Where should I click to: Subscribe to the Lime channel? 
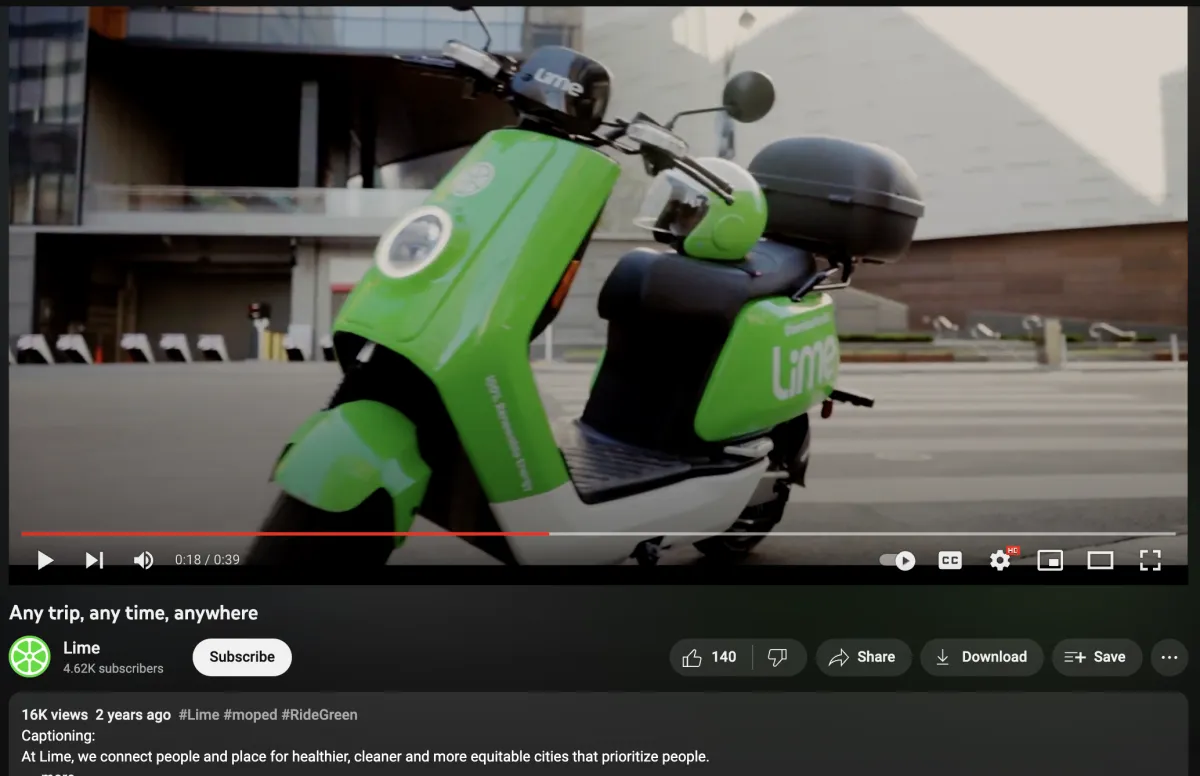coord(242,657)
